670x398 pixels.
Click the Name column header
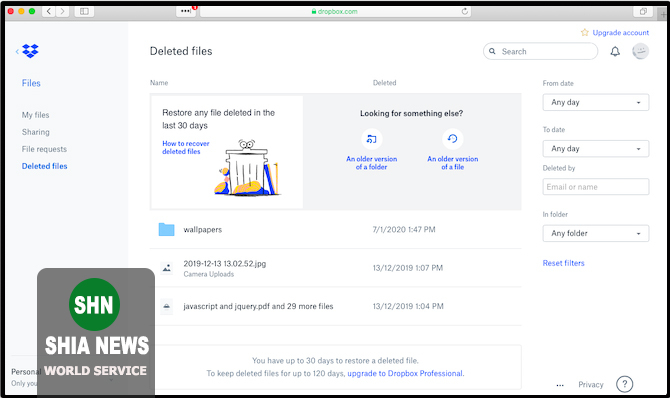coord(159,83)
